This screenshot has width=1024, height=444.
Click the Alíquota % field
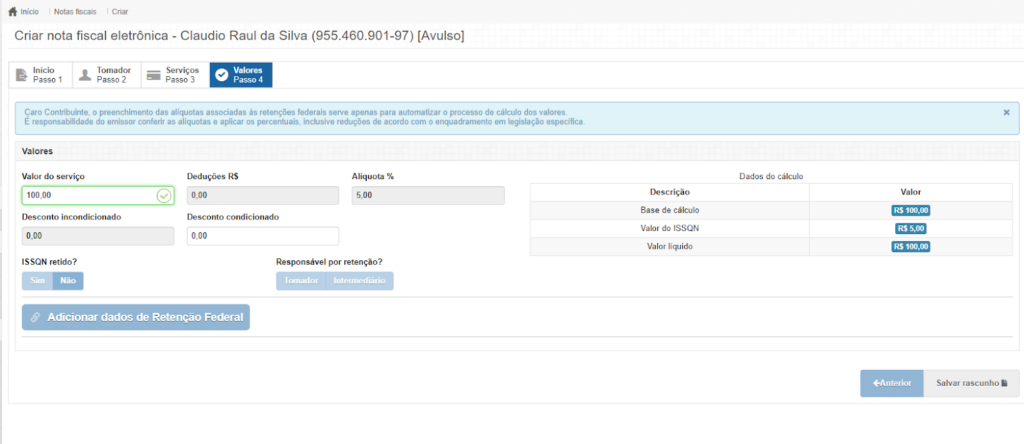pyautogui.click(x=428, y=195)
